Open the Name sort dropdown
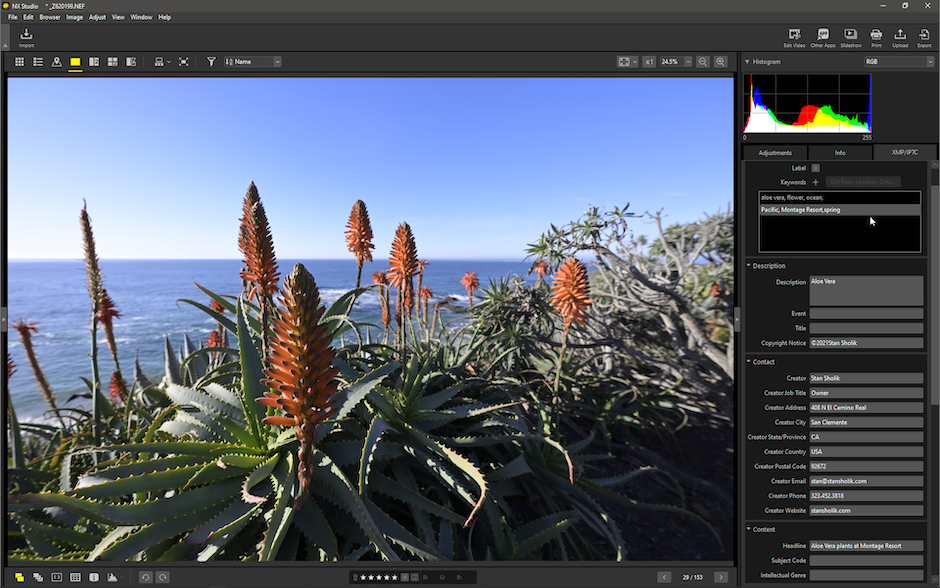This screenshot has height=588, width=940. tap(252, 62)
